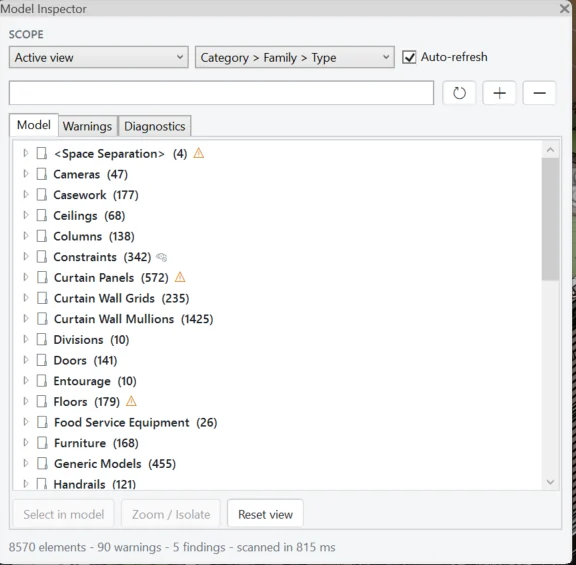Image resolution: width=576 pixels, height=565 pixels.
Task: Expand the Ceilings node
Action: tap(25, 215)
